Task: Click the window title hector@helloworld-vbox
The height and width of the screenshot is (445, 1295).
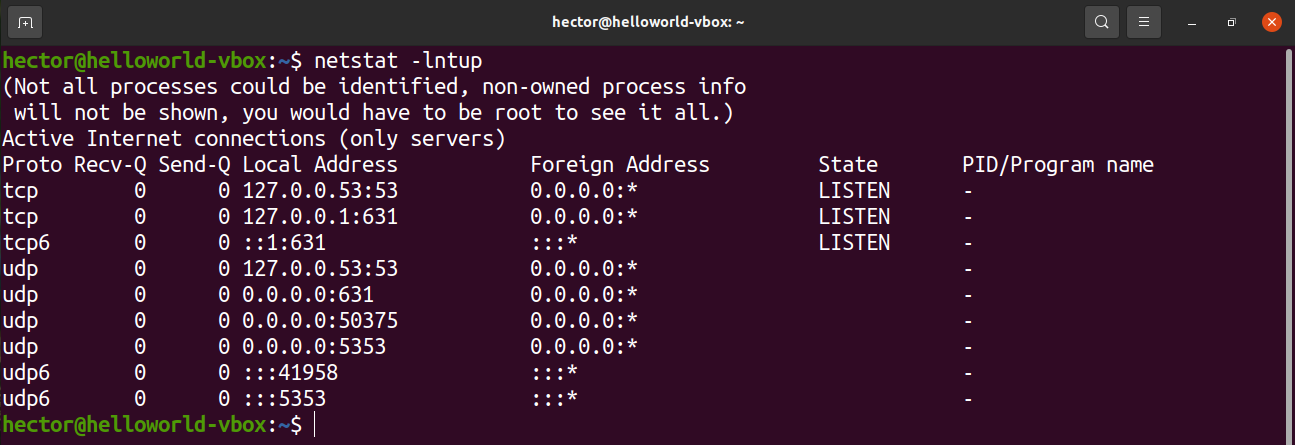Action: click(649, 22)
